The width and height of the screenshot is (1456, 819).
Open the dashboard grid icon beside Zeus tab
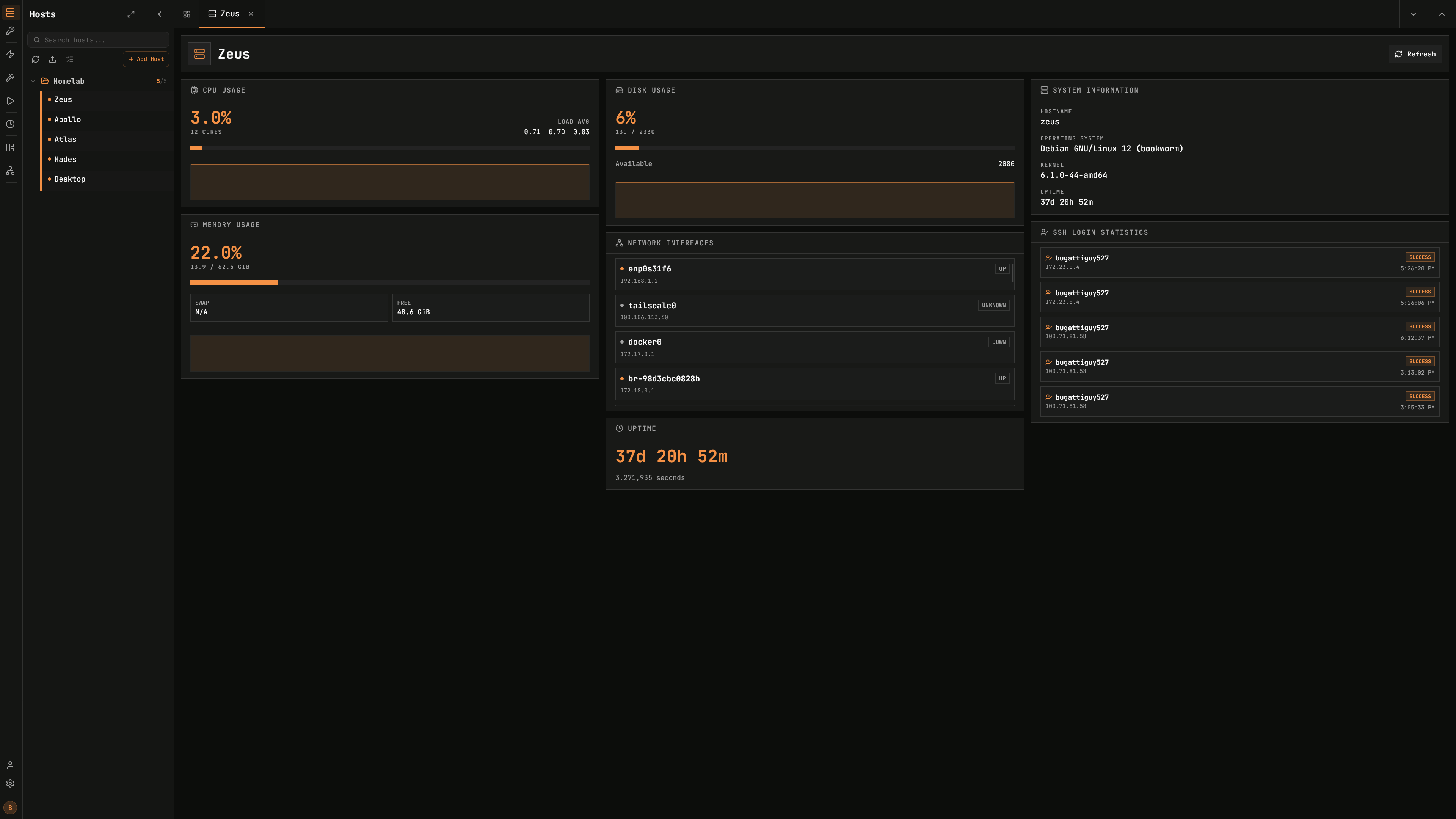click(187, 14)
